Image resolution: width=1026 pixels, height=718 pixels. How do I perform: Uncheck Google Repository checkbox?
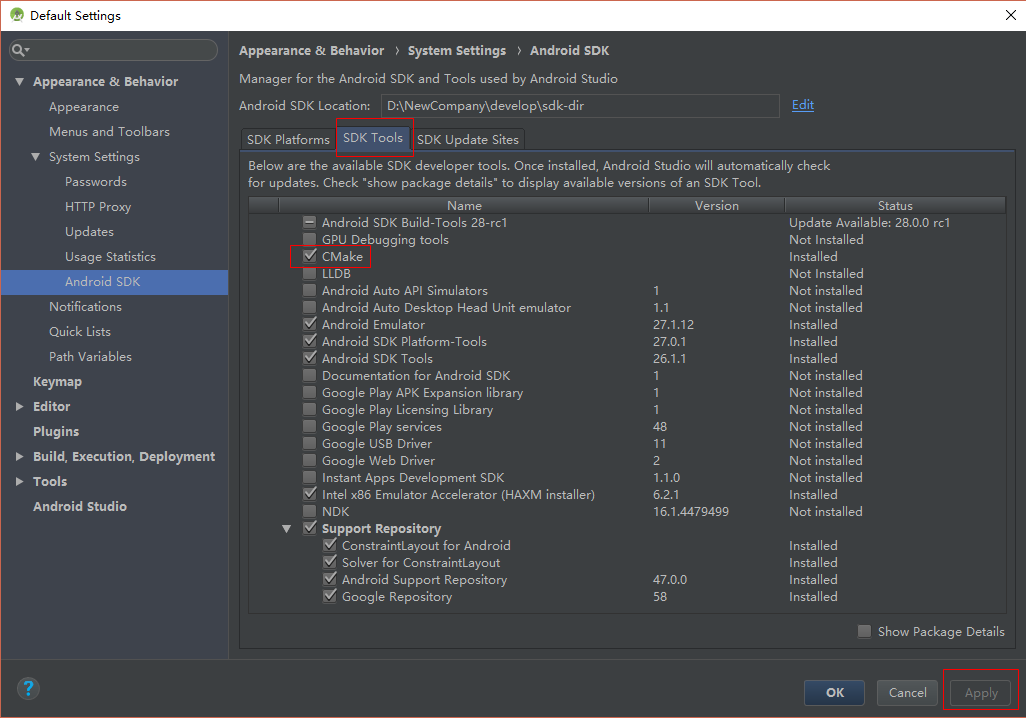coord(330,596)
